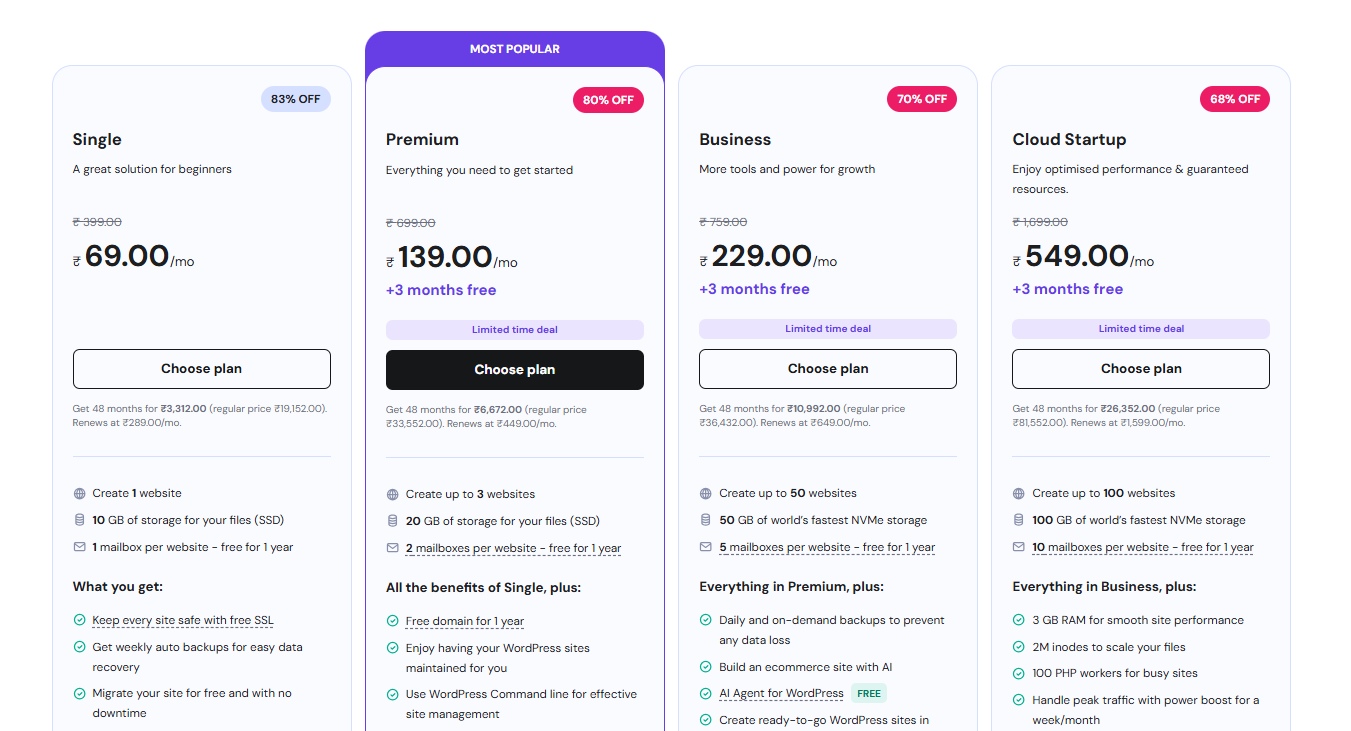This screenshot has width=1351, height=731.
Task: Choose the Single plan
Action: click(x=201, y=369)
